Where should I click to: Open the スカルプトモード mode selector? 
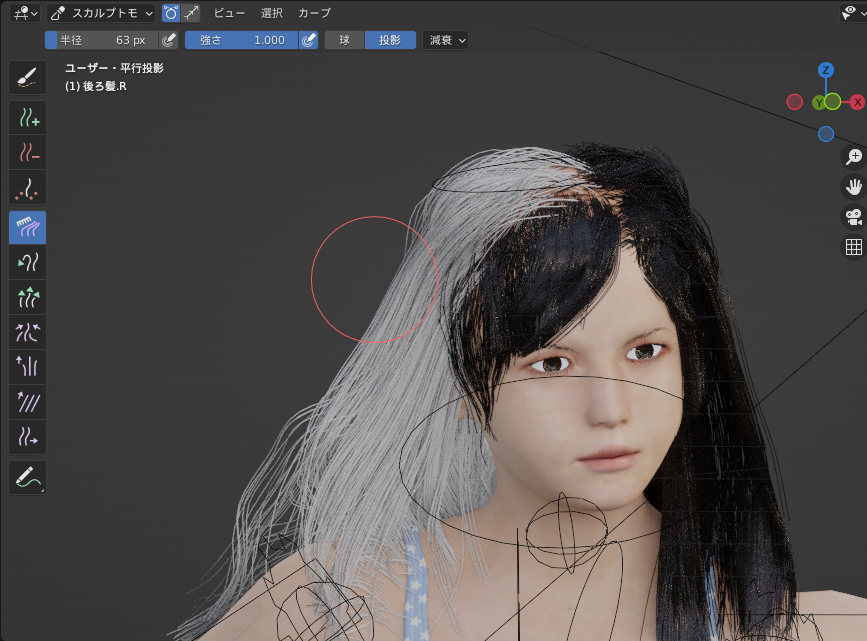tap(102, 13)
